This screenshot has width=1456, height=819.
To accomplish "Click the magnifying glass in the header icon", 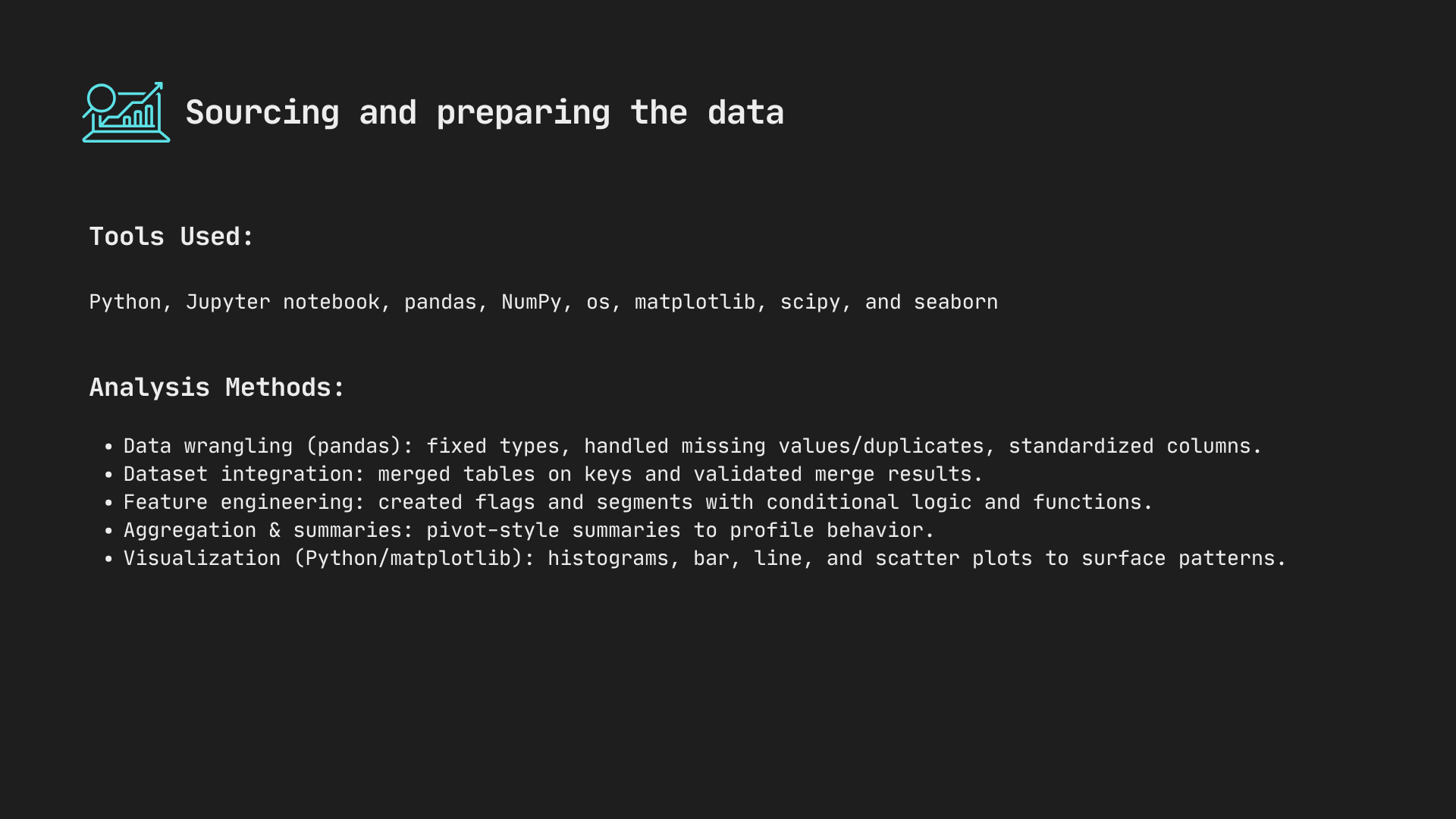I will point(99,100).
